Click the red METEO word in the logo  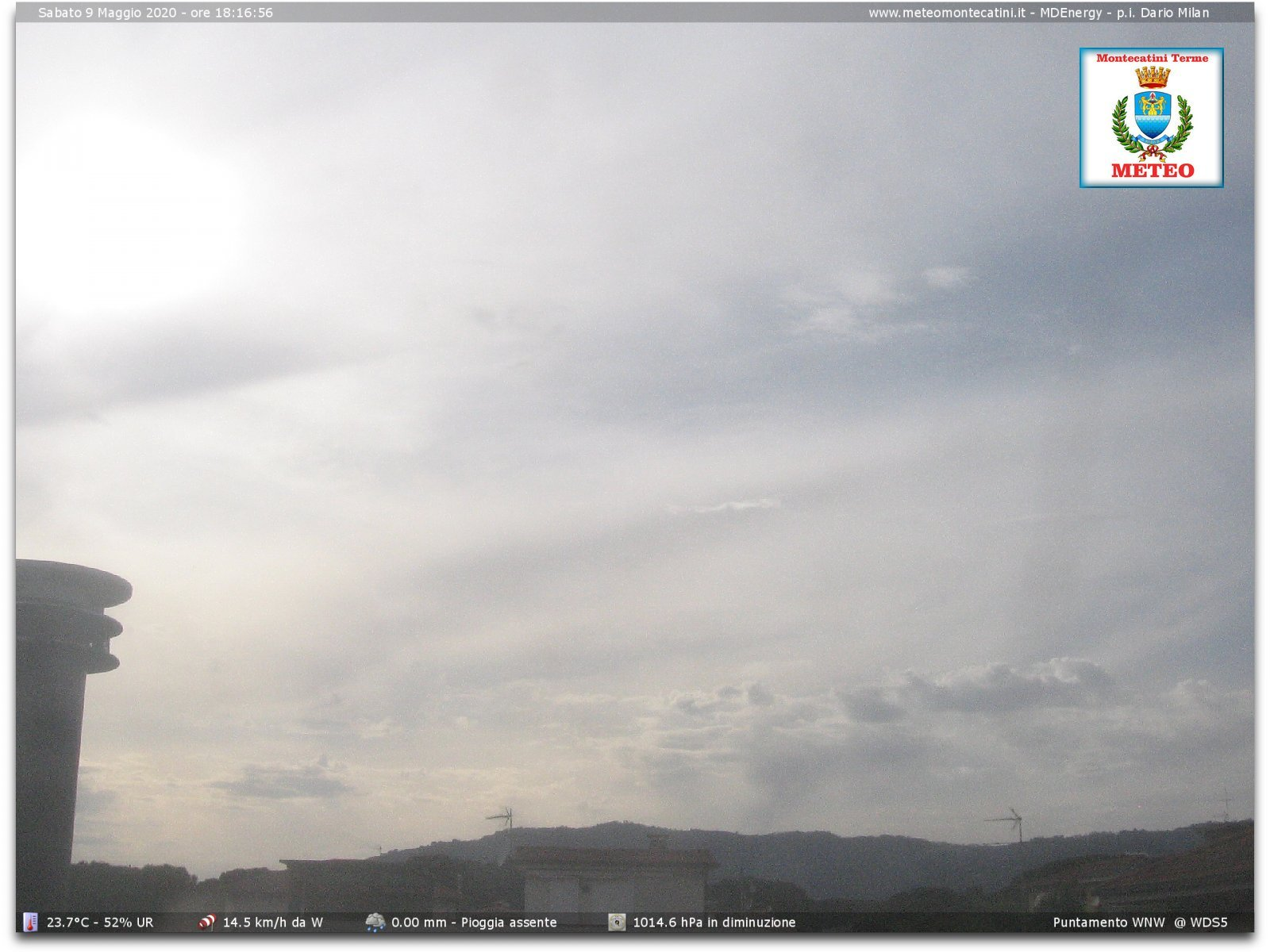tap(1152, 171)
